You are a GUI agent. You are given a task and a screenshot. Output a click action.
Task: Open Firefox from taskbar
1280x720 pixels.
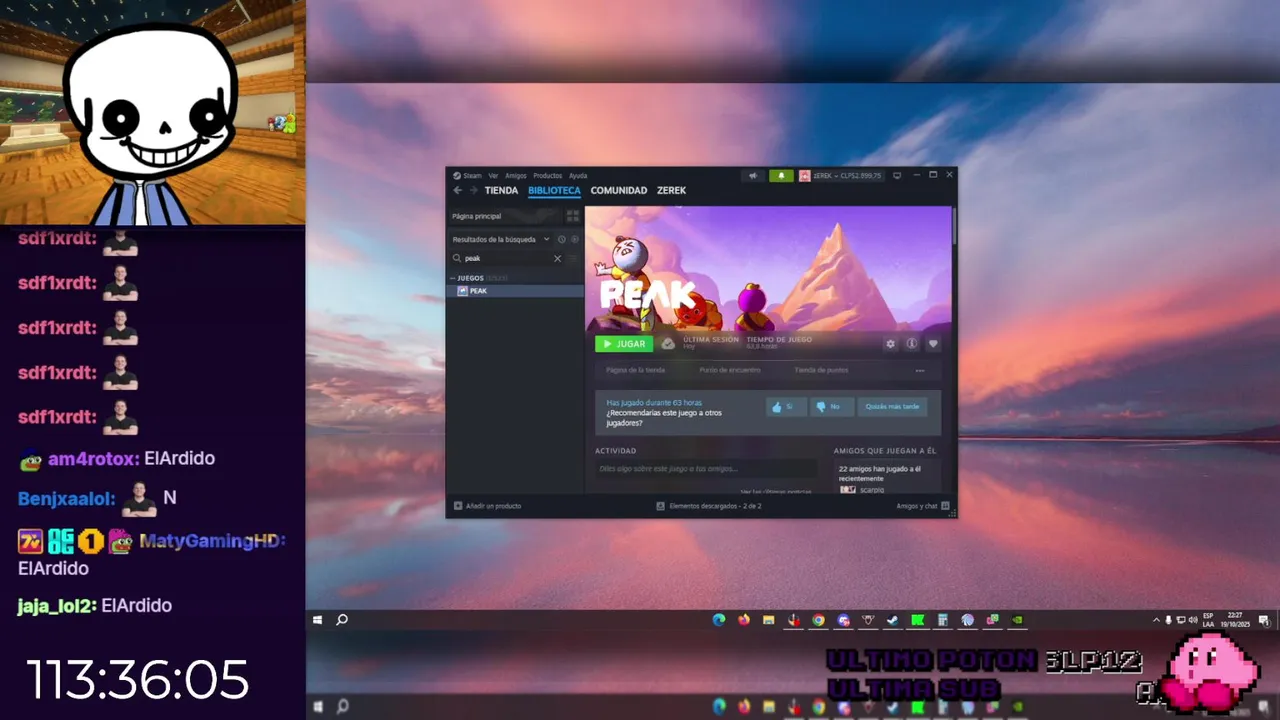tap(744, 620)
